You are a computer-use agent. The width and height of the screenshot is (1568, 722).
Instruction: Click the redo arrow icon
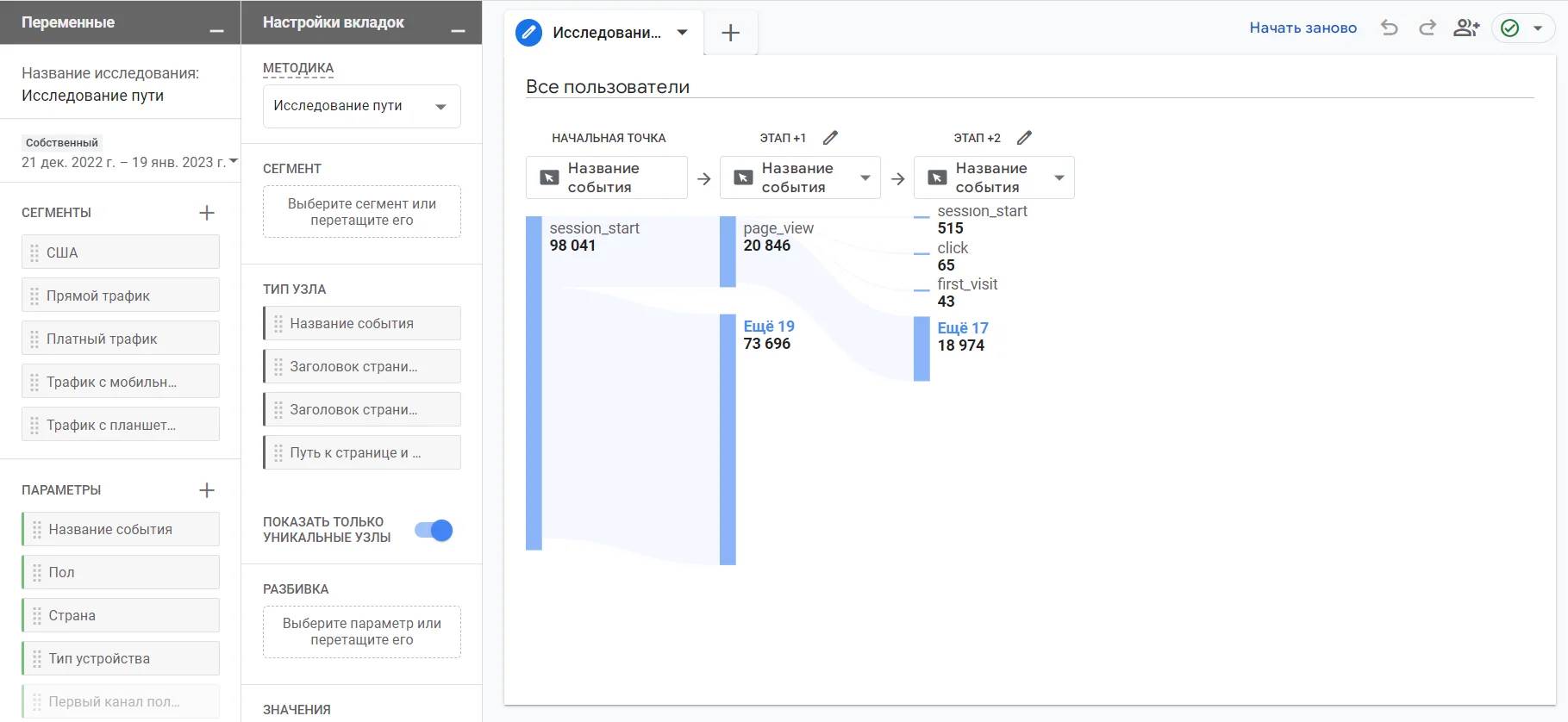click(1427, 28)
